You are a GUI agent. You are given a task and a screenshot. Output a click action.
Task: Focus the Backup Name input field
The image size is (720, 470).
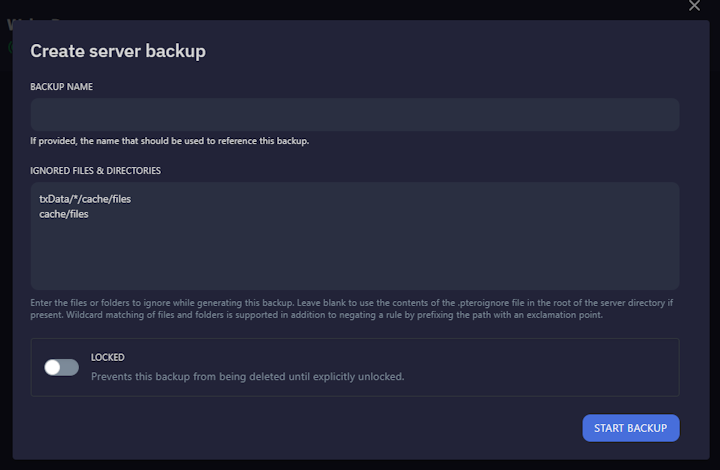point(354,114)
